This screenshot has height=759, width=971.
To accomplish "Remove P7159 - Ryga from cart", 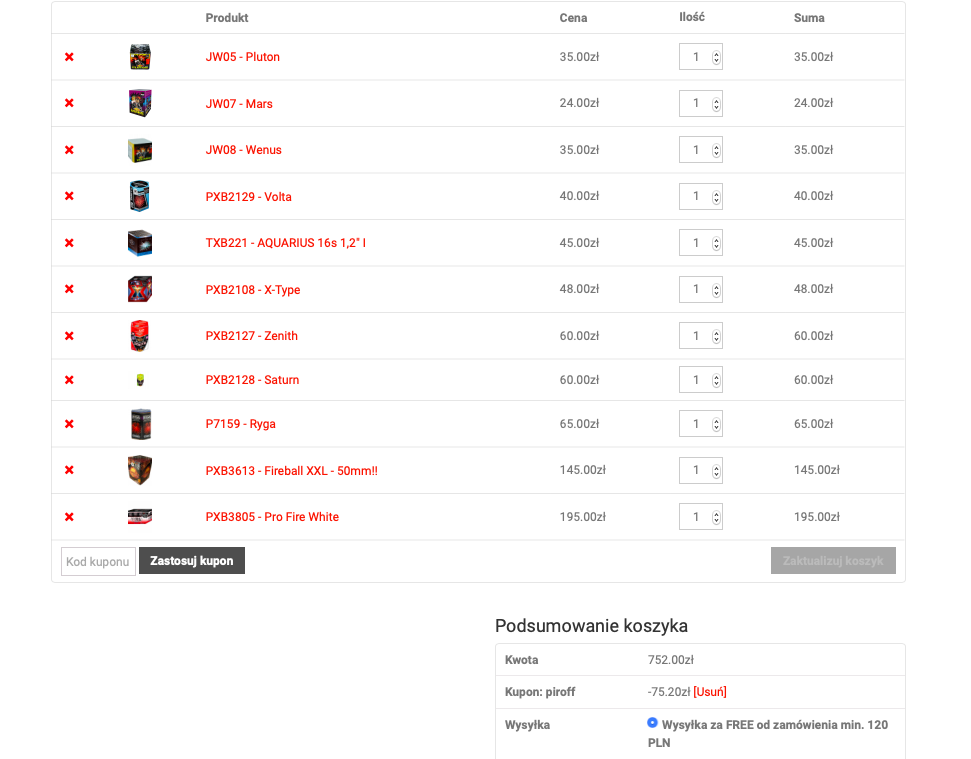I will [x=69, y=424].
